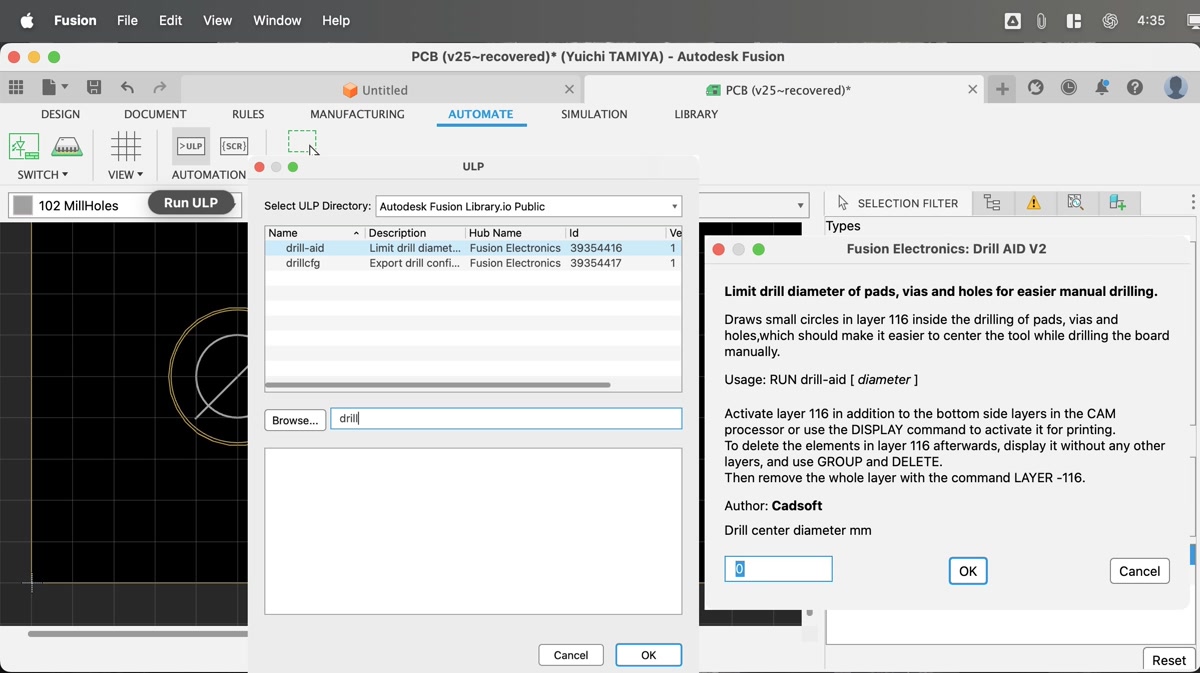
Task: Click the Redo arrow icon
Action: pos(160,88)
